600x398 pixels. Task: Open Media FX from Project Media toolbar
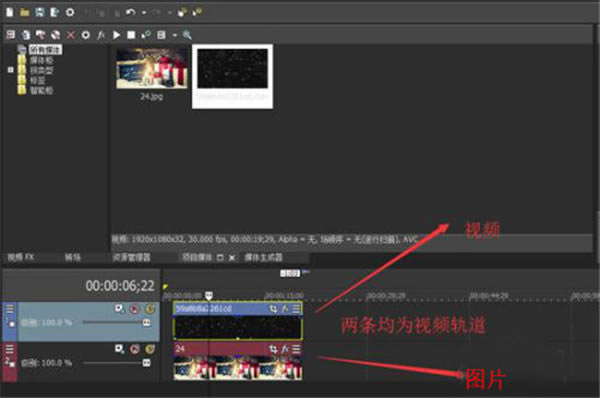(101, 35)
